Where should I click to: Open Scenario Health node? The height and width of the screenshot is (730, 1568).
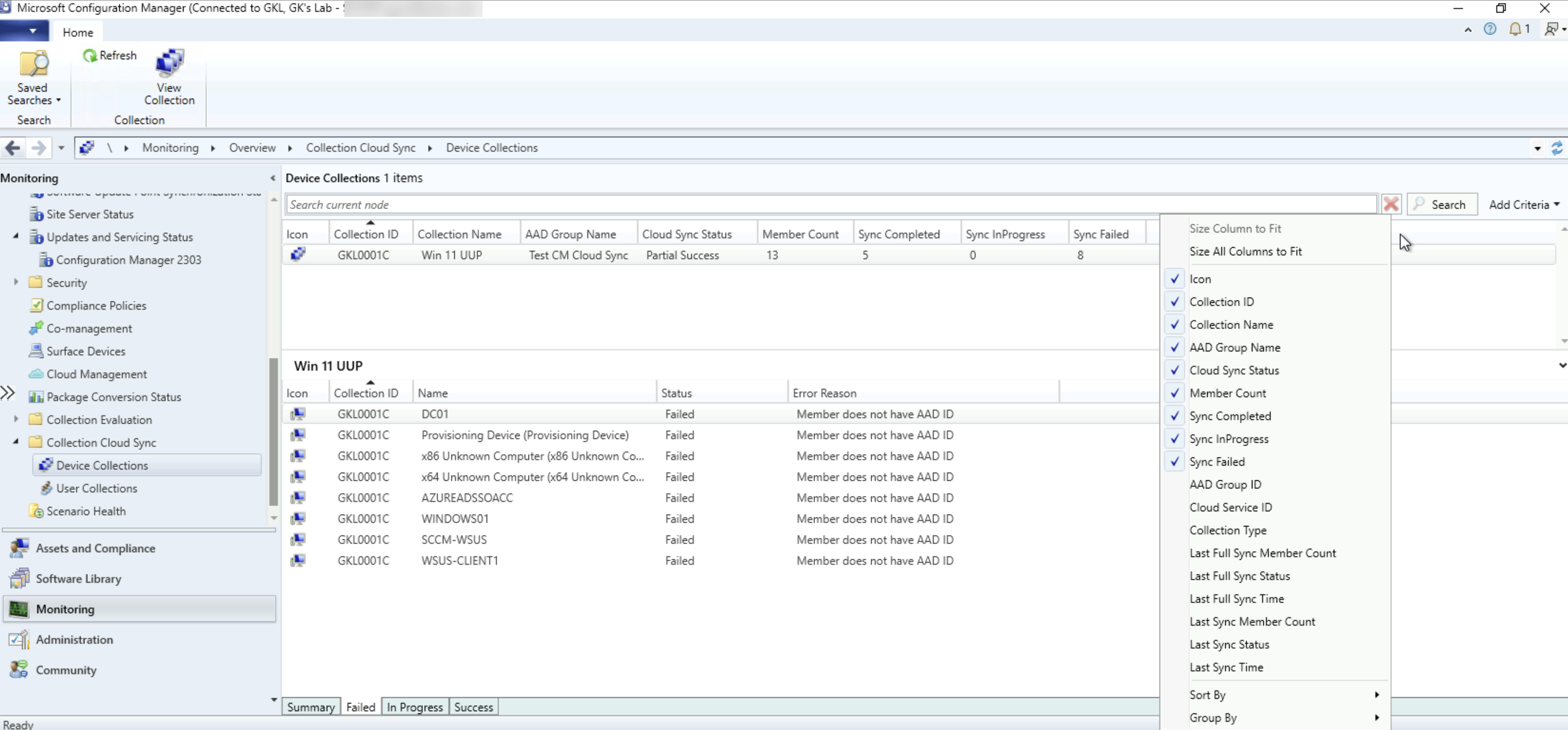tap(86, 512)
